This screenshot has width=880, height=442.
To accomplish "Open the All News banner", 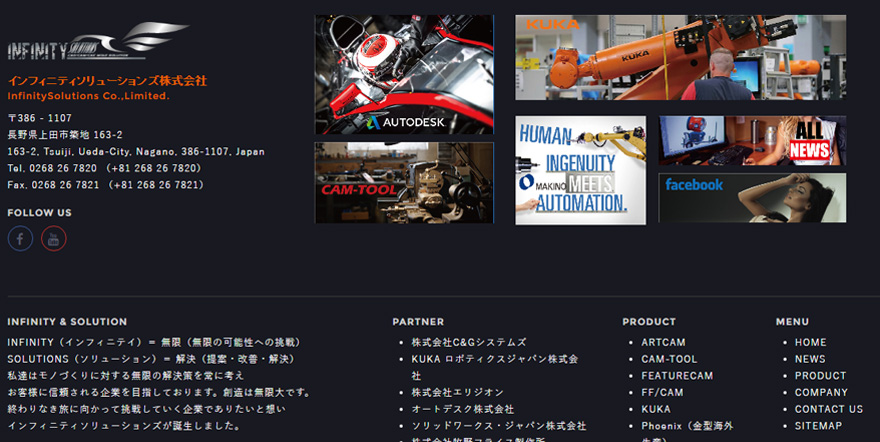I will pos(752,140).
